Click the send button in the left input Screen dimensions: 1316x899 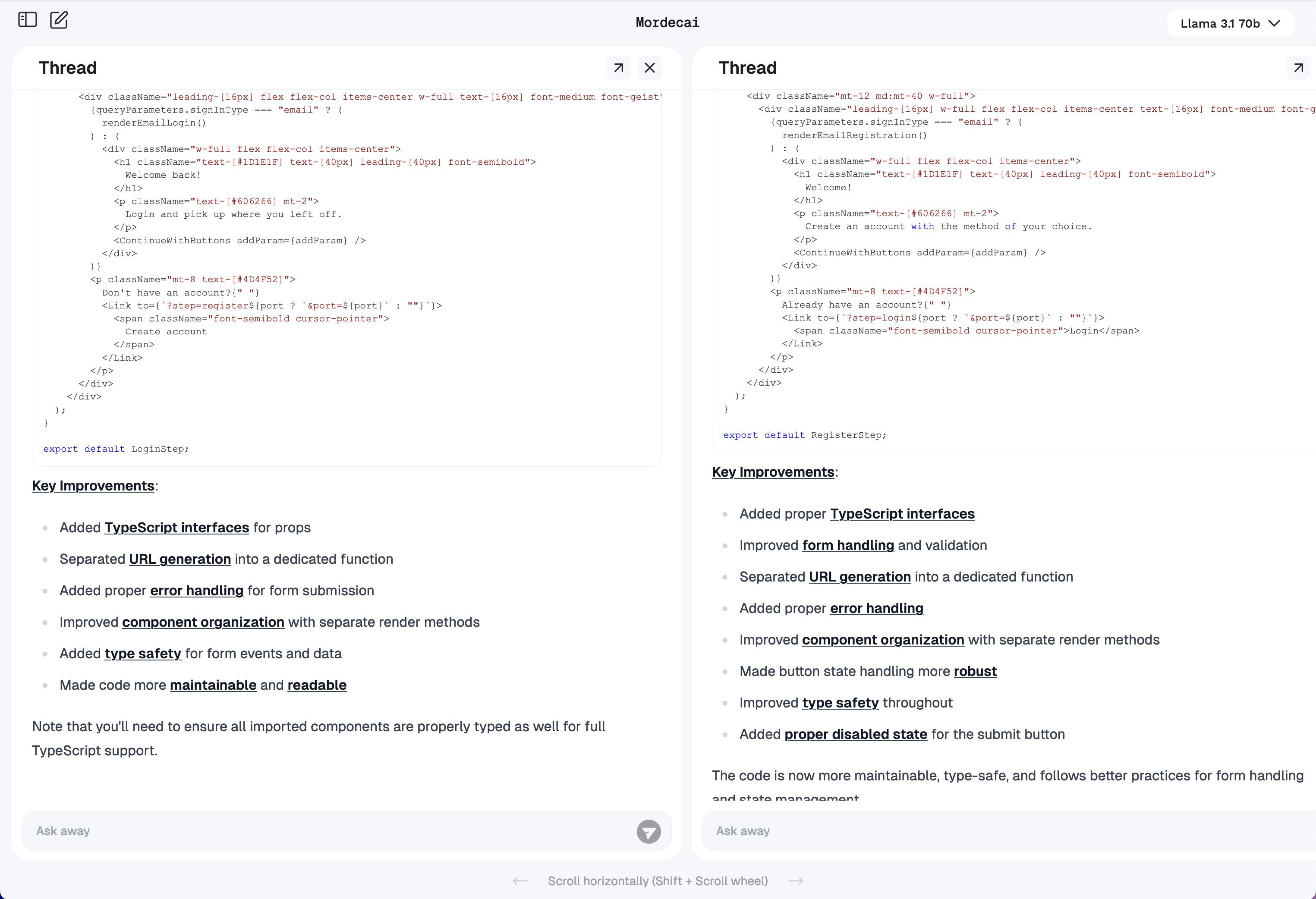click(x=649, y=832)
